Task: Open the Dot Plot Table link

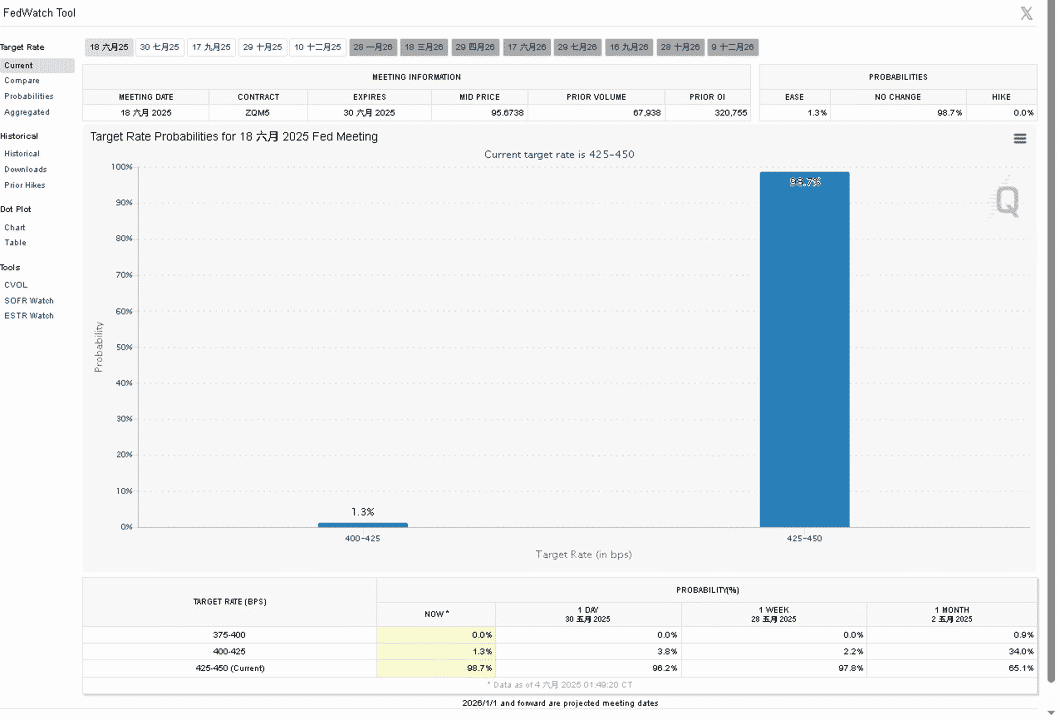Action: (16, 243)
